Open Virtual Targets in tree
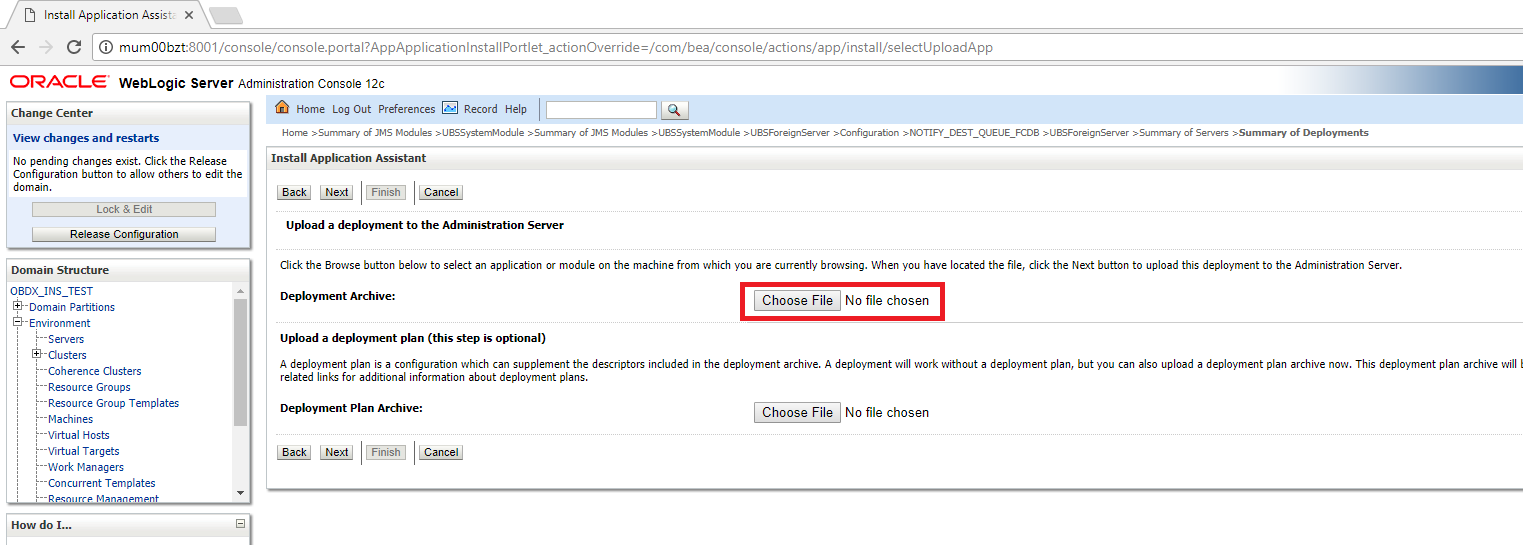The width and height of the screenshot is (1523, 545). coord(84,451)
